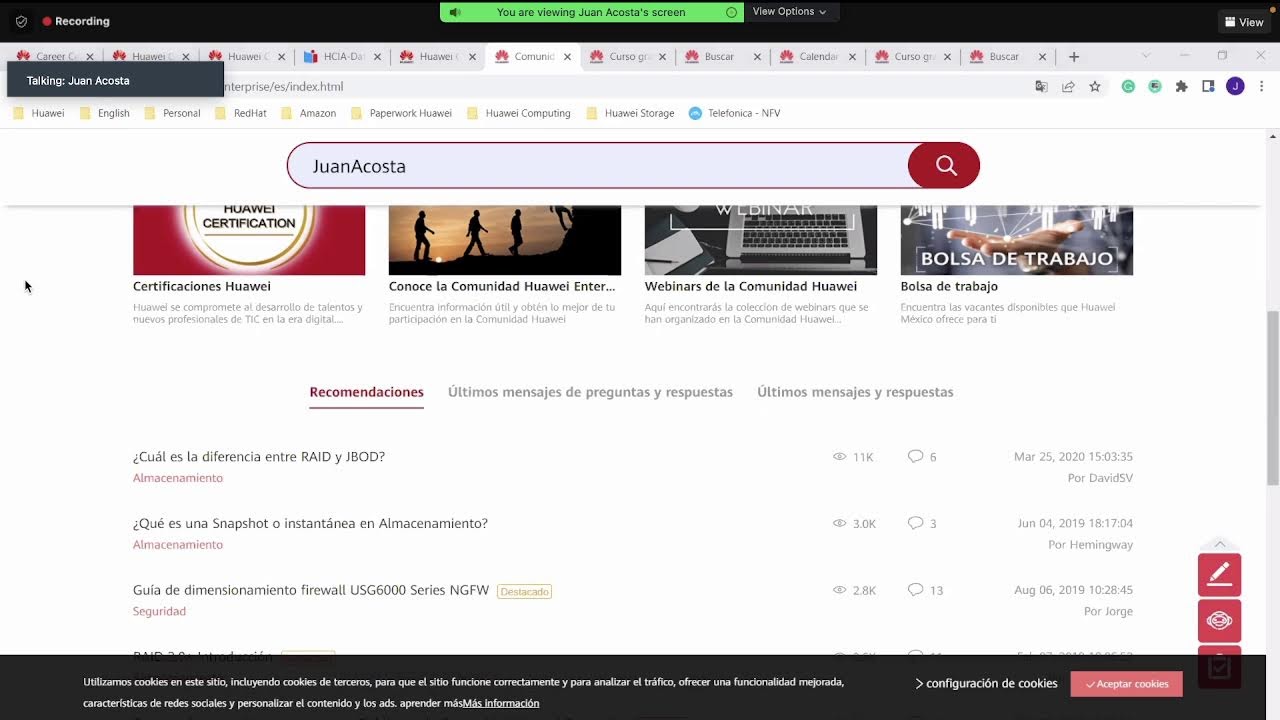Click the Chrome share page icon
The width and height of the screenshot is (1280, 720).
coord(1068,87)
